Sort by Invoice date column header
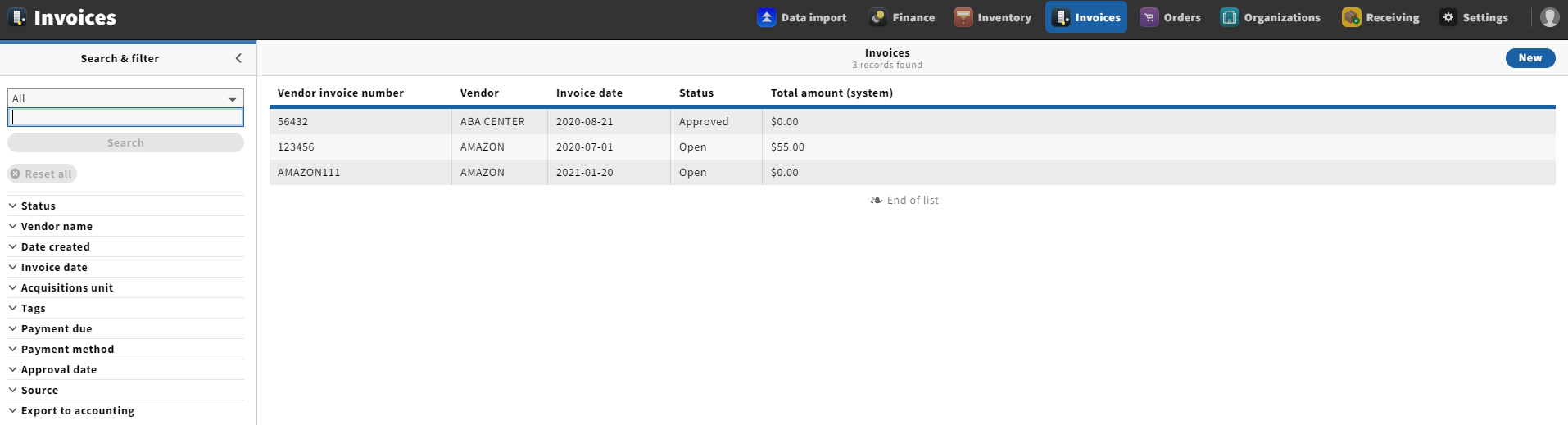Image resolution: width=1568 pixels, height=425 pixels. click(x=589, y=93)
